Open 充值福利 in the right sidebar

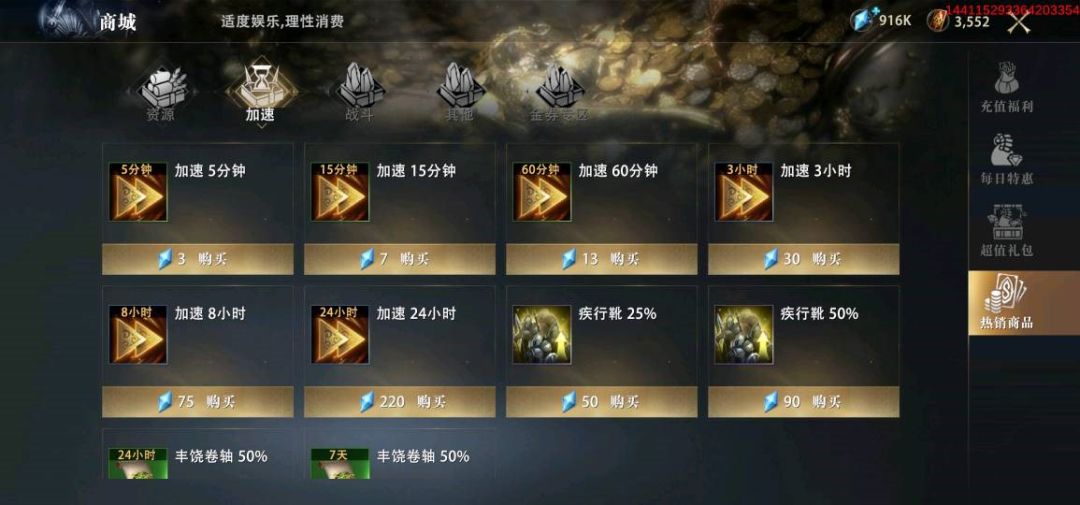[1006, 87]
